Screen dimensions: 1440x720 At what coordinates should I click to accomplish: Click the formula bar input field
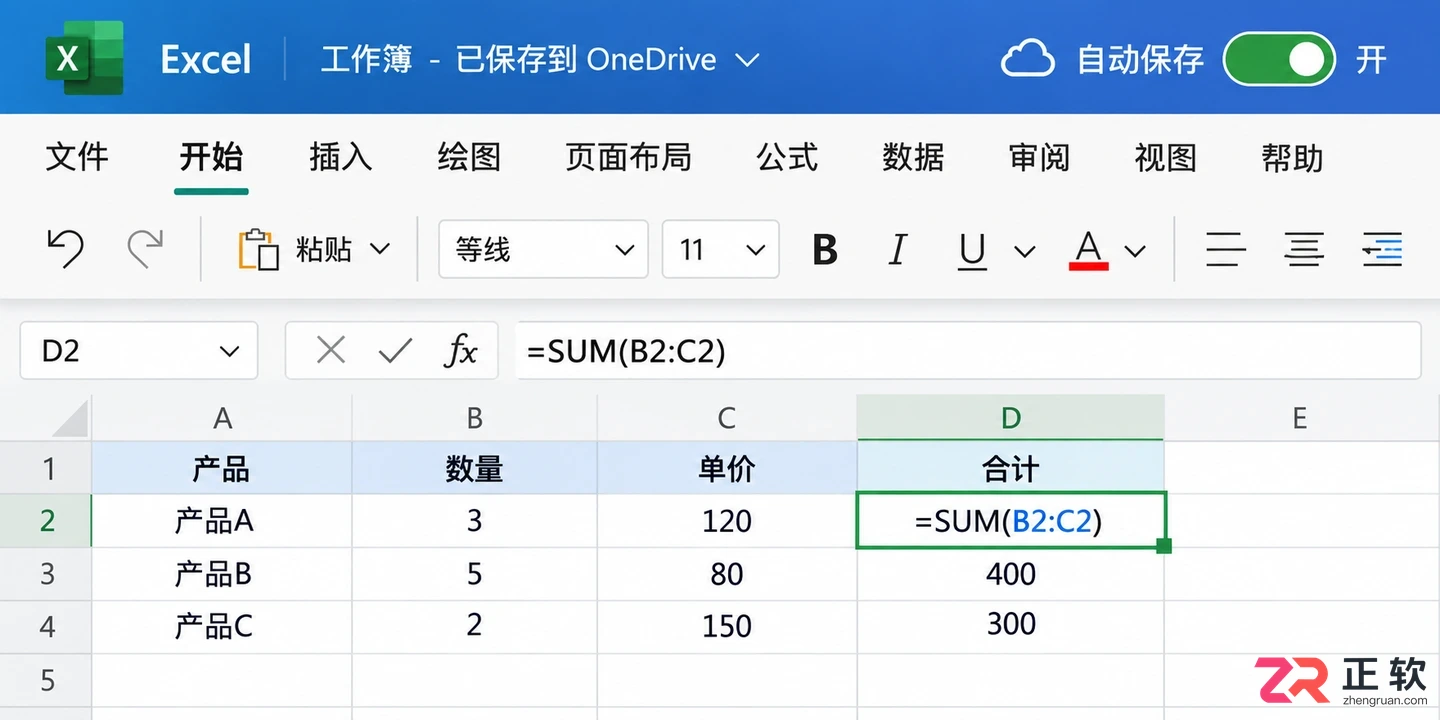tap(968, 351)
